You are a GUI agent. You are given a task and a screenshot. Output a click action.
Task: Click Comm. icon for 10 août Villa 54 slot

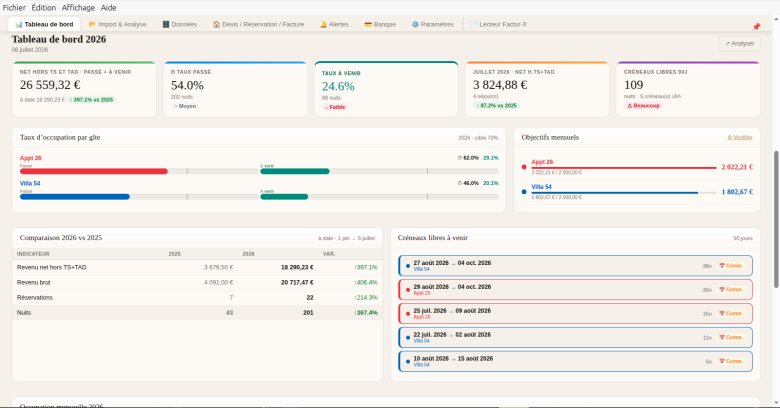pyautogui.click(x=731, y=361)
